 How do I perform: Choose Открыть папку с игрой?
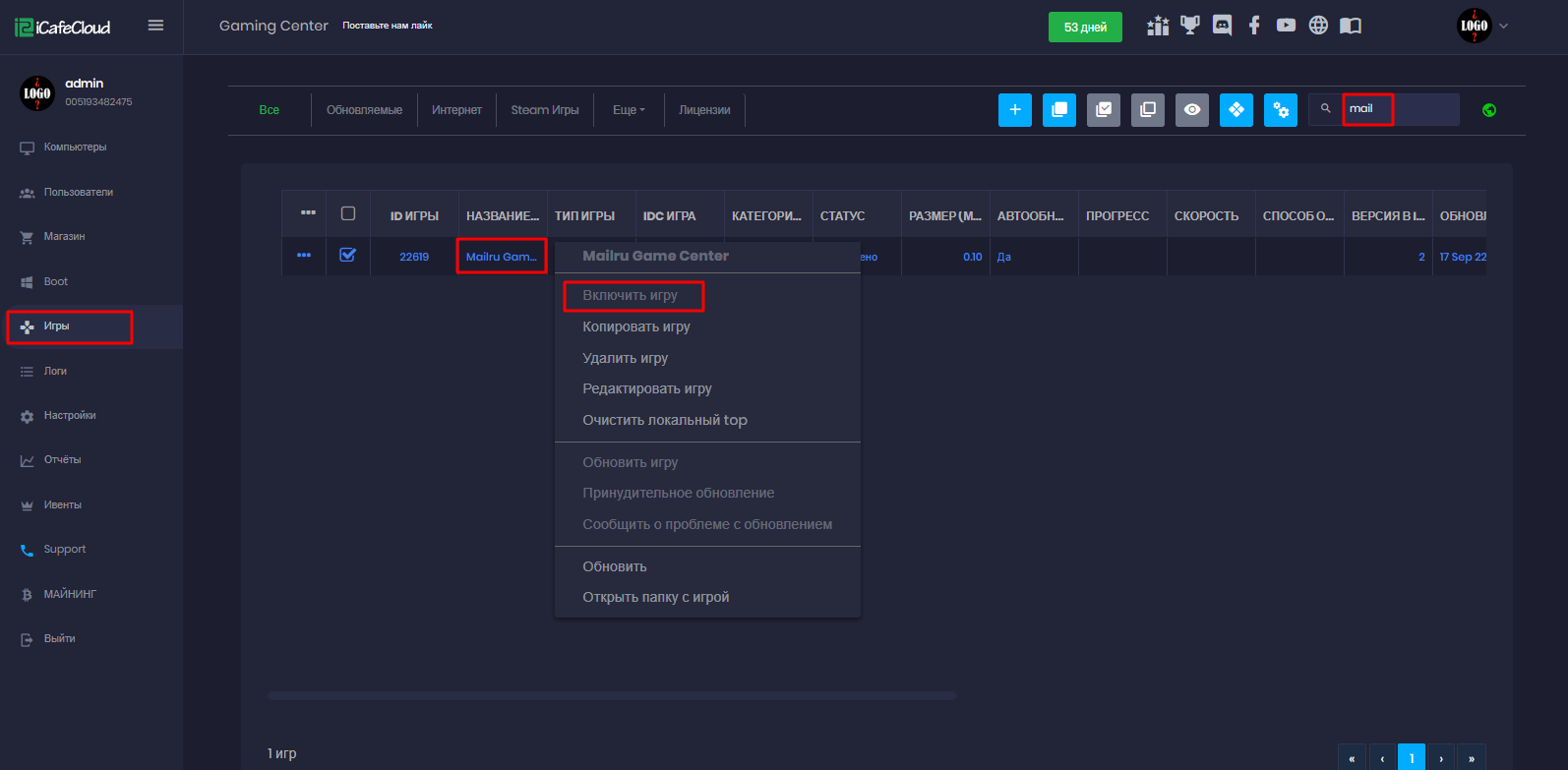pyautogui.click(x=656, y=597)
